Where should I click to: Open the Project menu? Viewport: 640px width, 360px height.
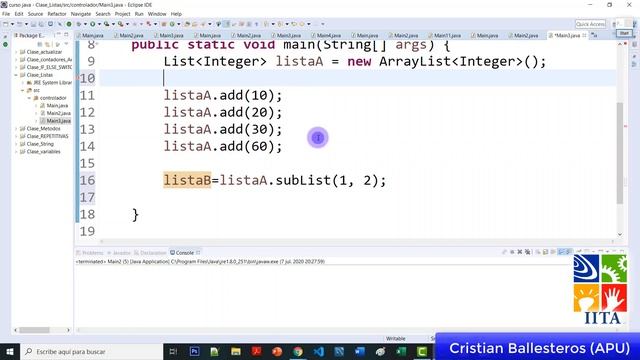point(122,14)
